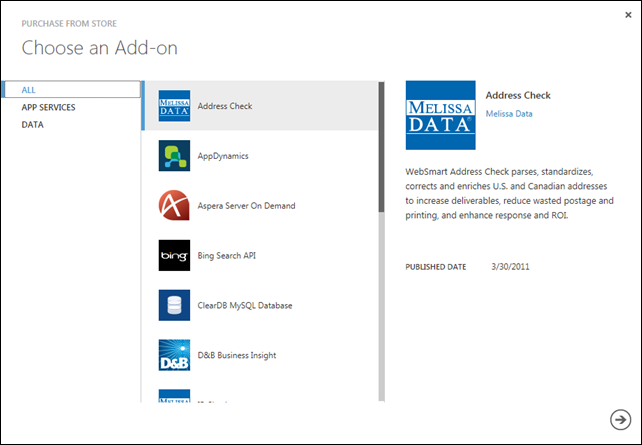Click the WebSmart Address Check description text
The width and height of the screenshot is (642, 445).
click(x=509, y=193)
